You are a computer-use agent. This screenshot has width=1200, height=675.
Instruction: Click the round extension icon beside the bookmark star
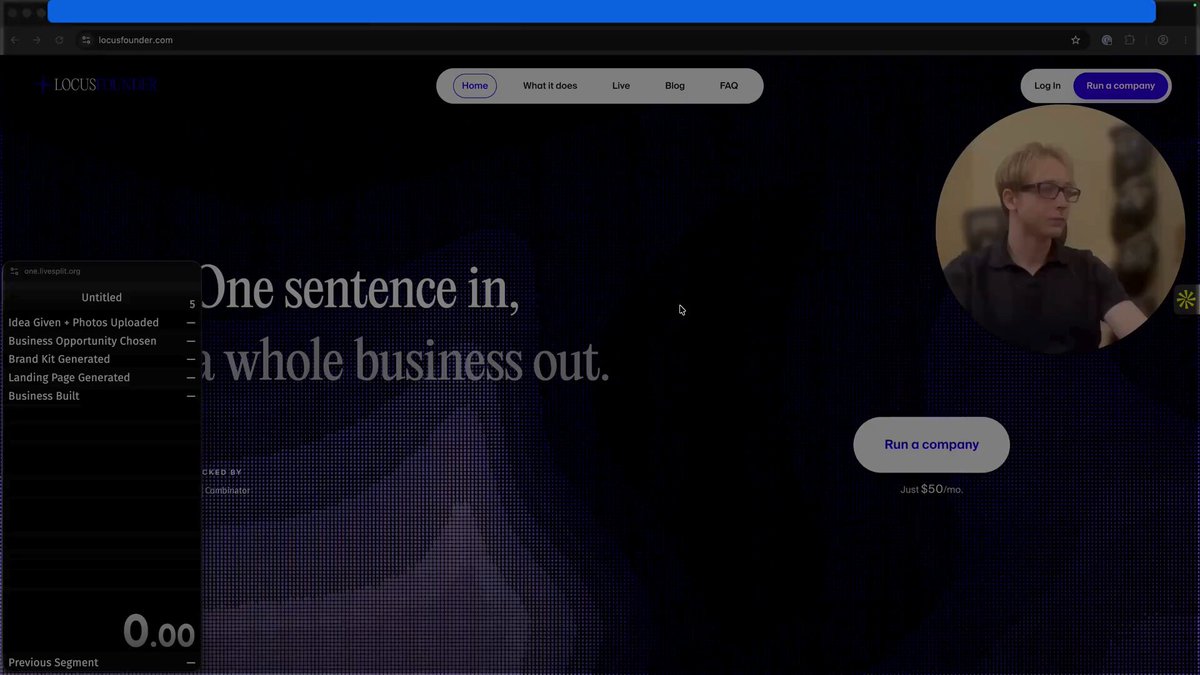tap(1107, 40)
